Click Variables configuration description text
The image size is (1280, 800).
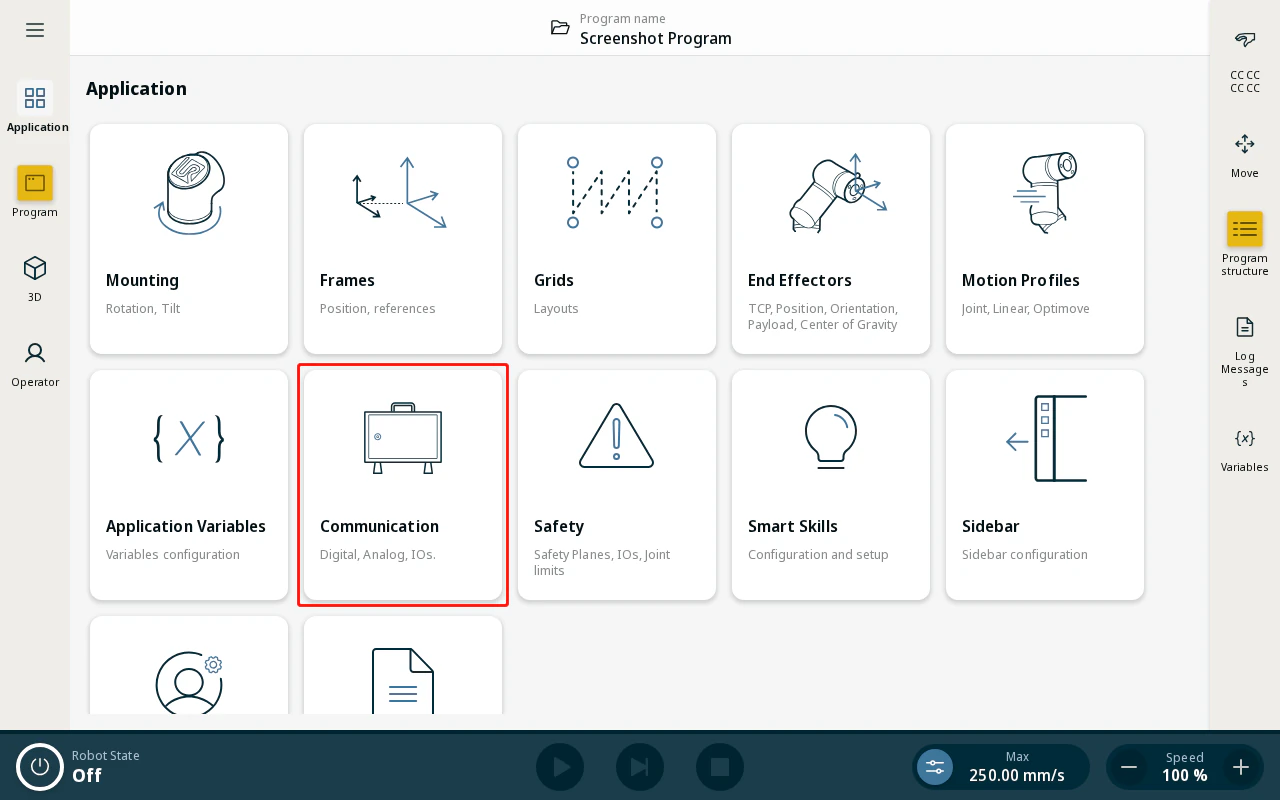pyautogui.click(x=173, y=555)
